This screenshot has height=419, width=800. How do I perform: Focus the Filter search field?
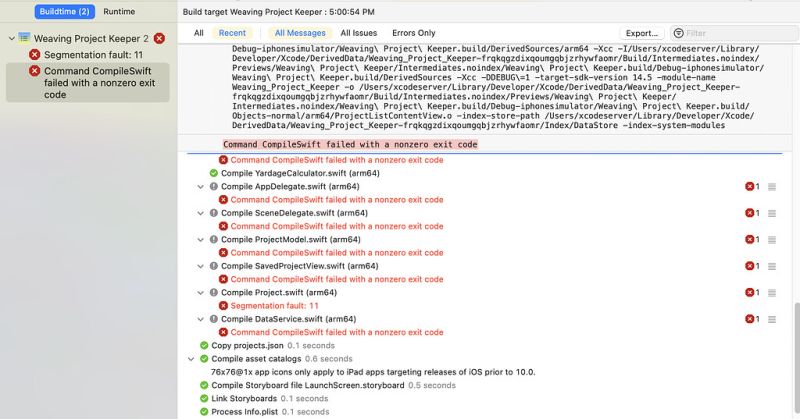735,33
